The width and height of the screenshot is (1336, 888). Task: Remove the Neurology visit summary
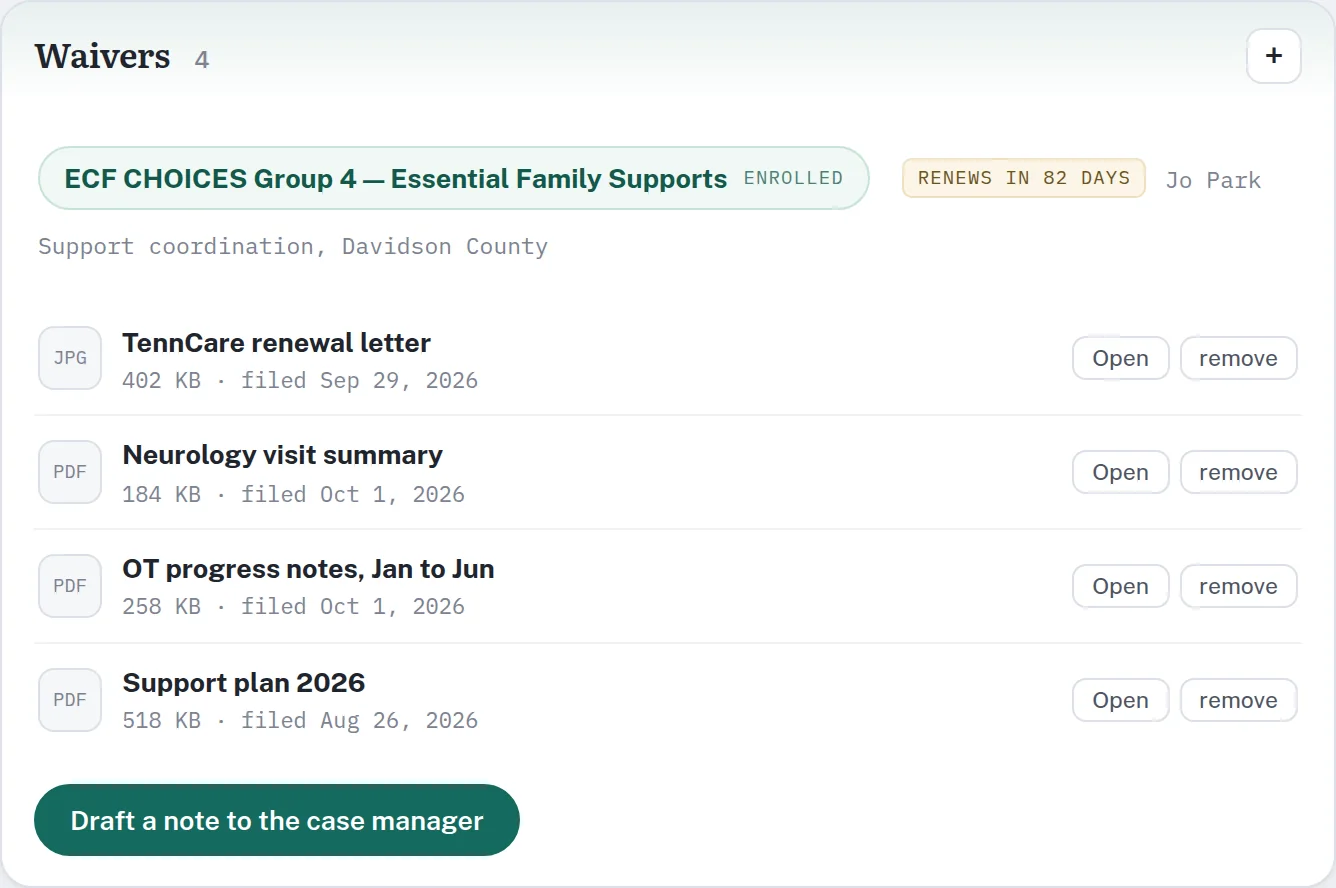pyautogui.click(x=1238, y=472)
